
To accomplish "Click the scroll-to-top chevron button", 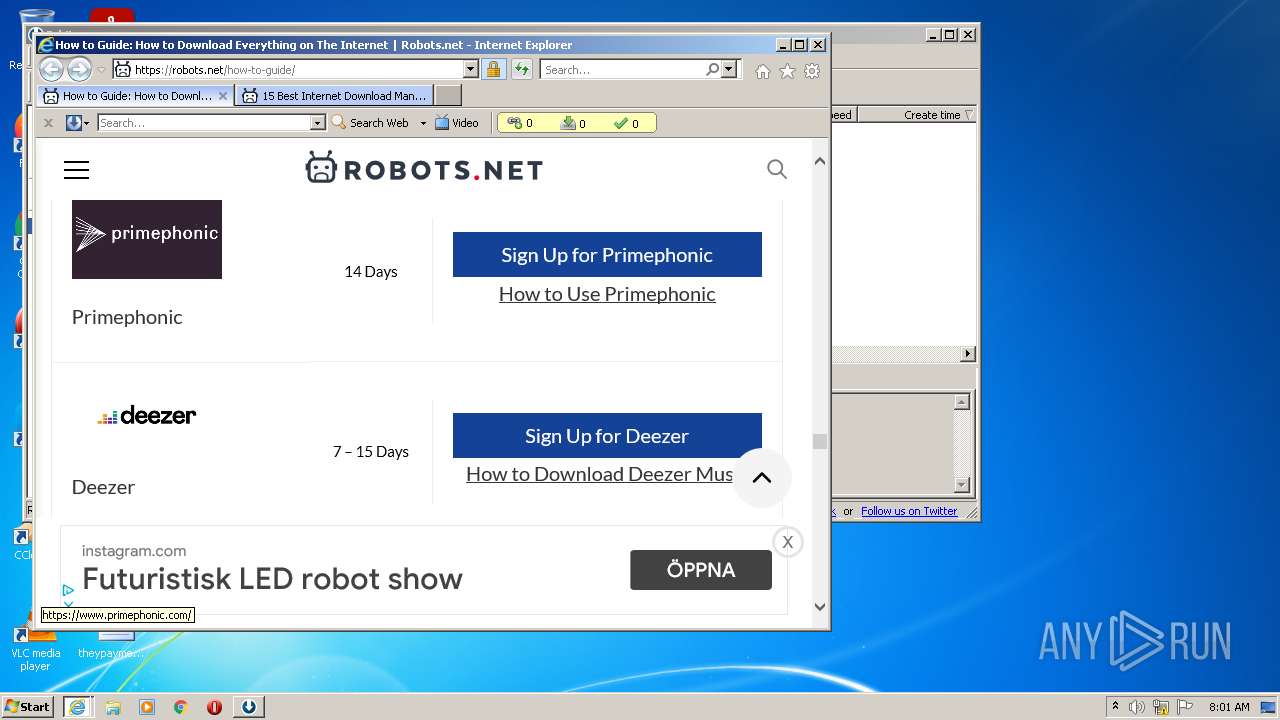I will coord(762,478).
